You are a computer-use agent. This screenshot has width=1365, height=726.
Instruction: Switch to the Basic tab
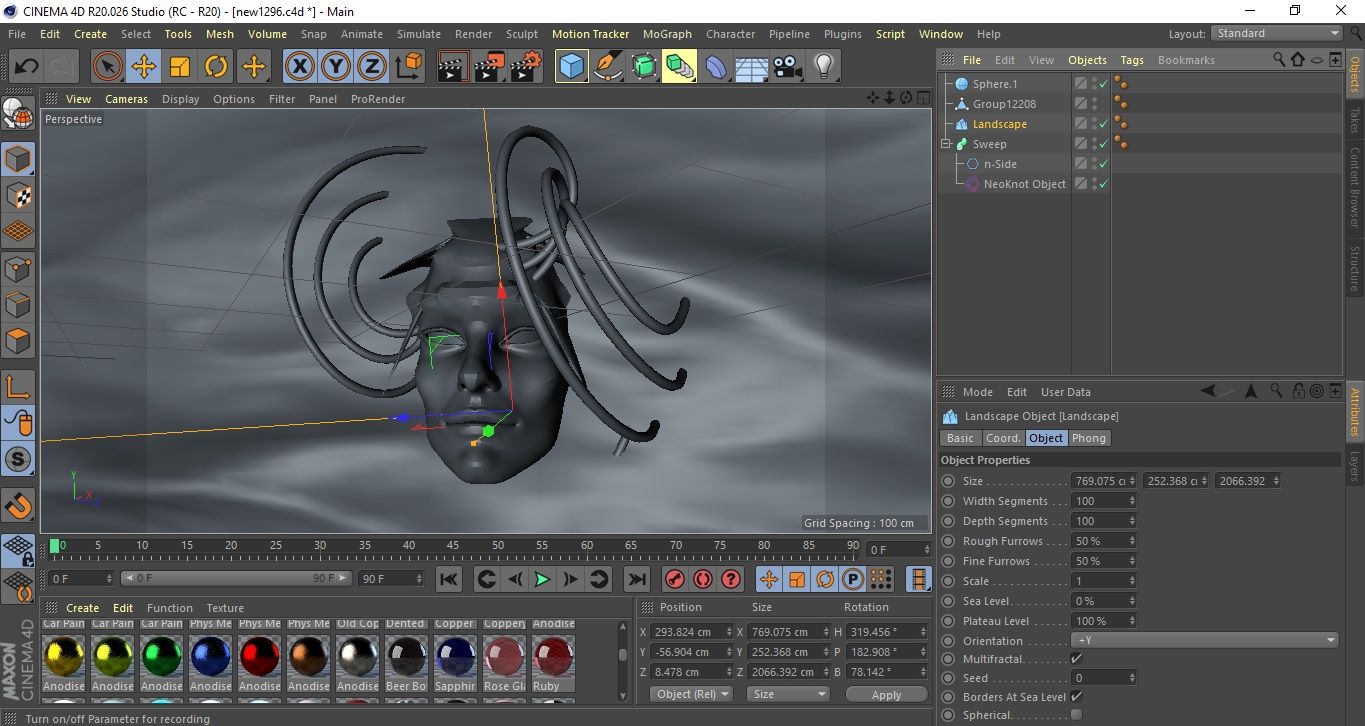coord(960,438)
